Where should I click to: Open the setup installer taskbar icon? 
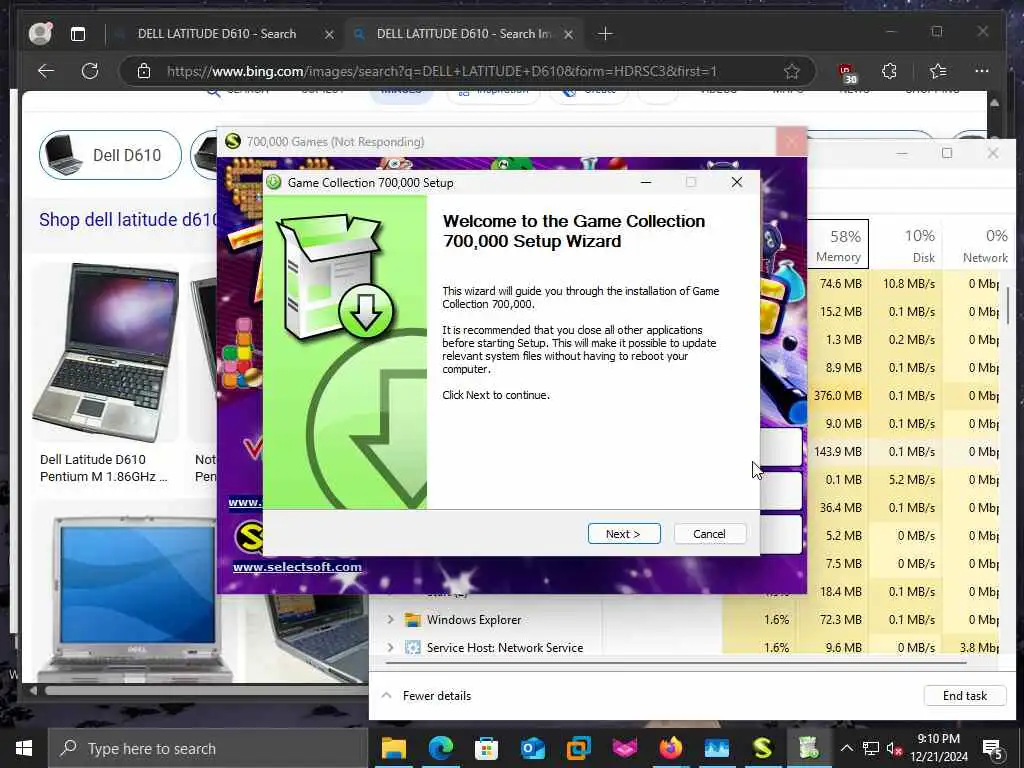pos(808,748)
